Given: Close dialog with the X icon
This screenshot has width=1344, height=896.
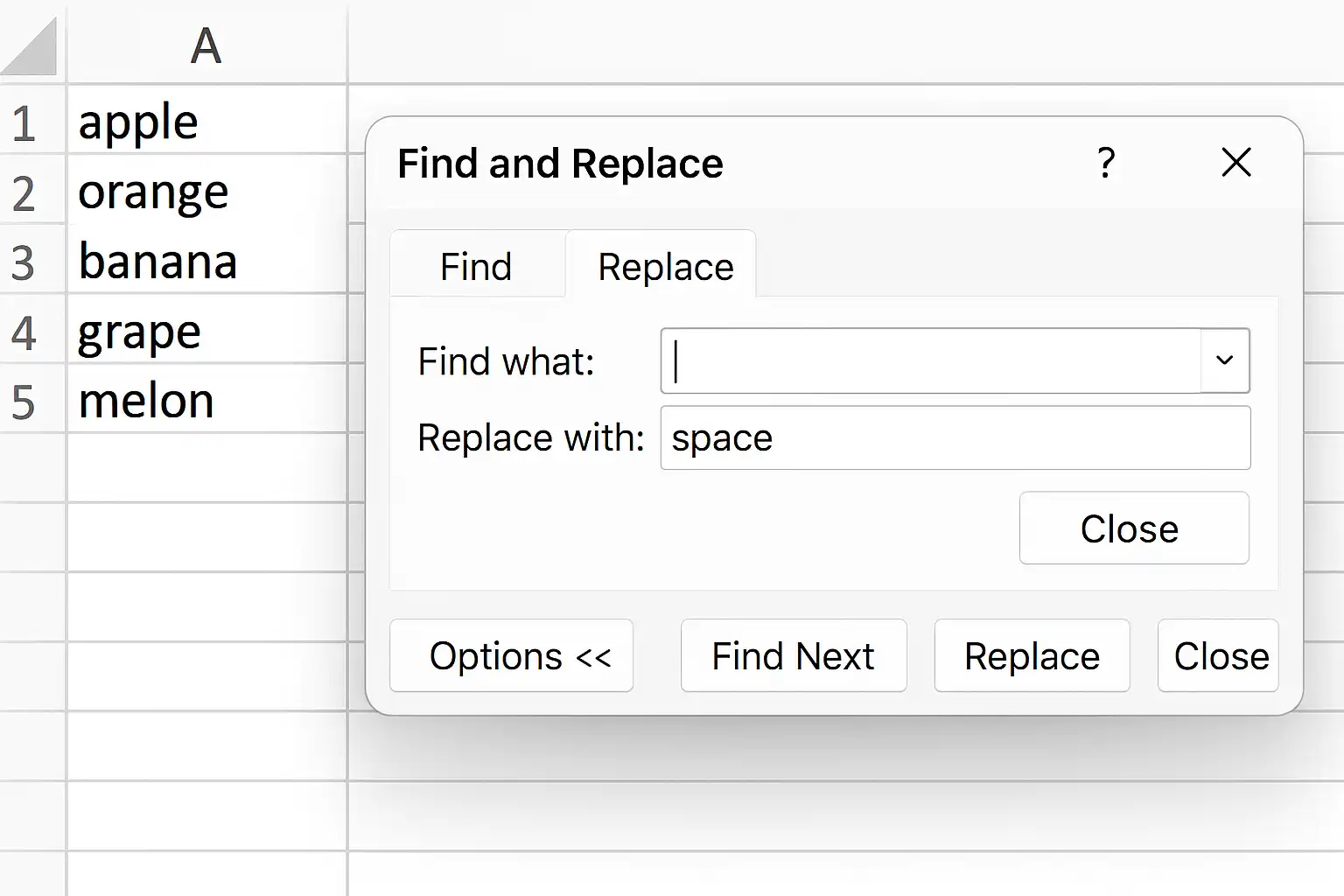Looking at the screenshot, I should tap(1235, 163).
